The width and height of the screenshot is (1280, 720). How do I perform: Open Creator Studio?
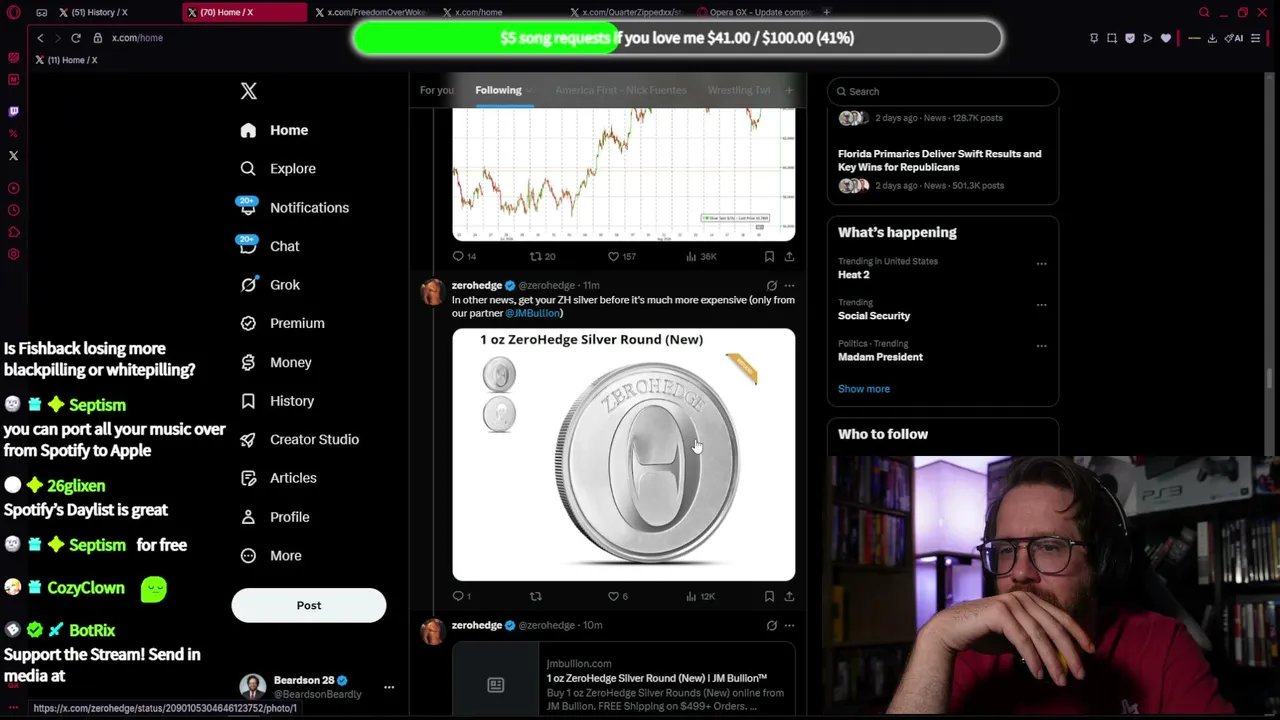pos(299,439)
